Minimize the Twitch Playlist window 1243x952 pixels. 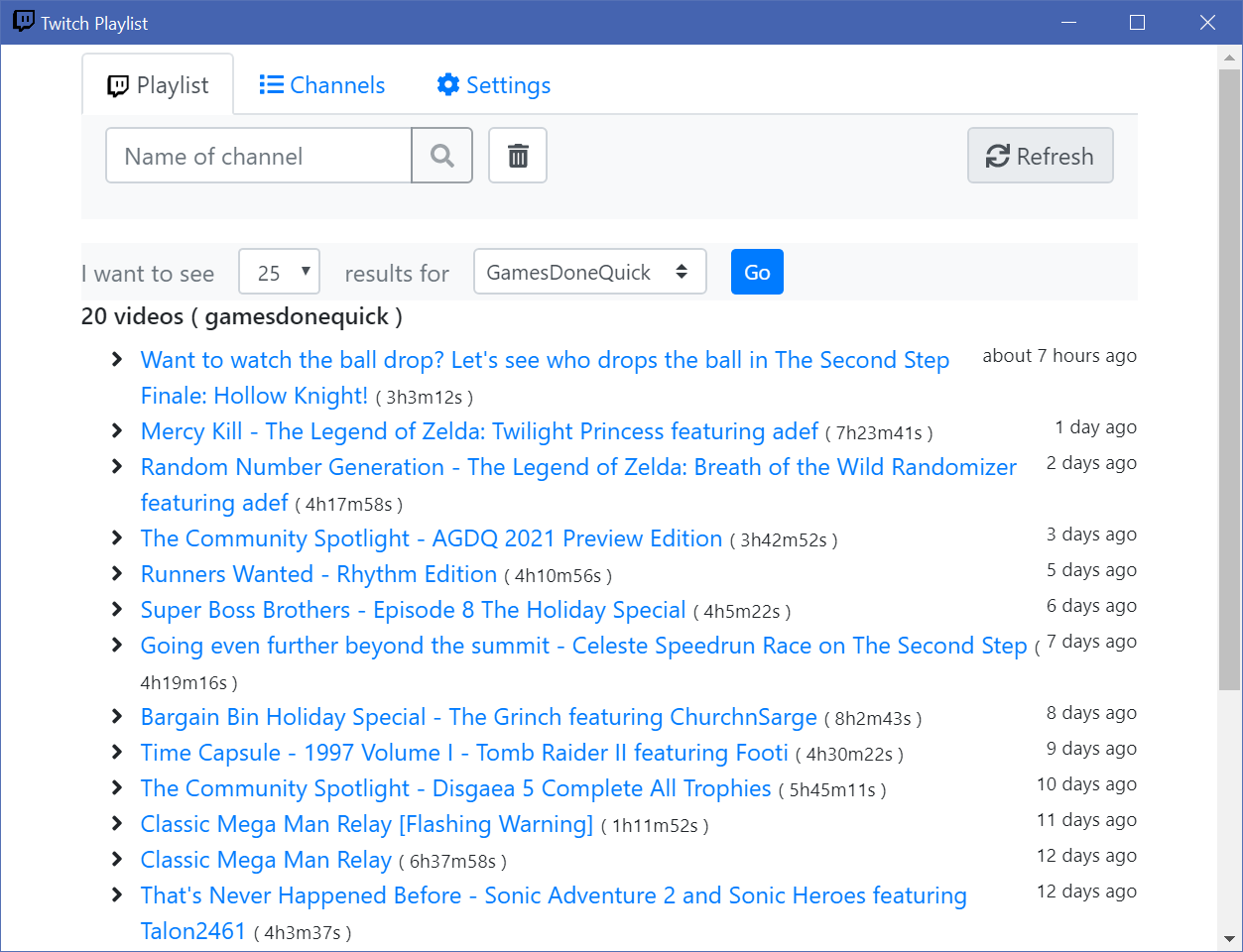point(1068,22)
